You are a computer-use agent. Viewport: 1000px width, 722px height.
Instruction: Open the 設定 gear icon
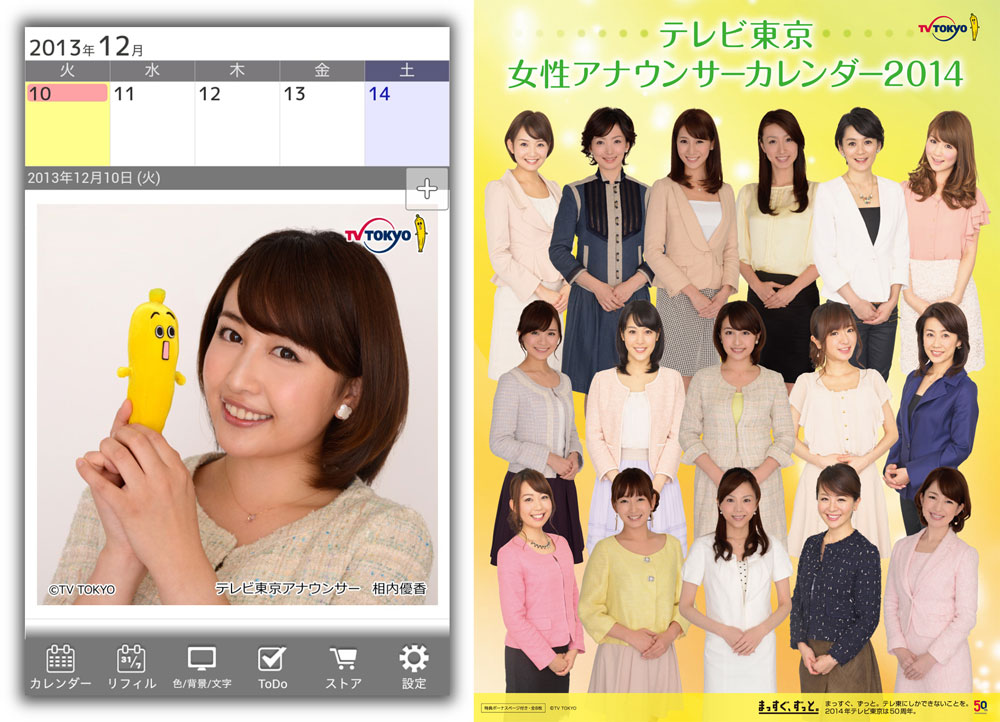[x=413, y=667]
